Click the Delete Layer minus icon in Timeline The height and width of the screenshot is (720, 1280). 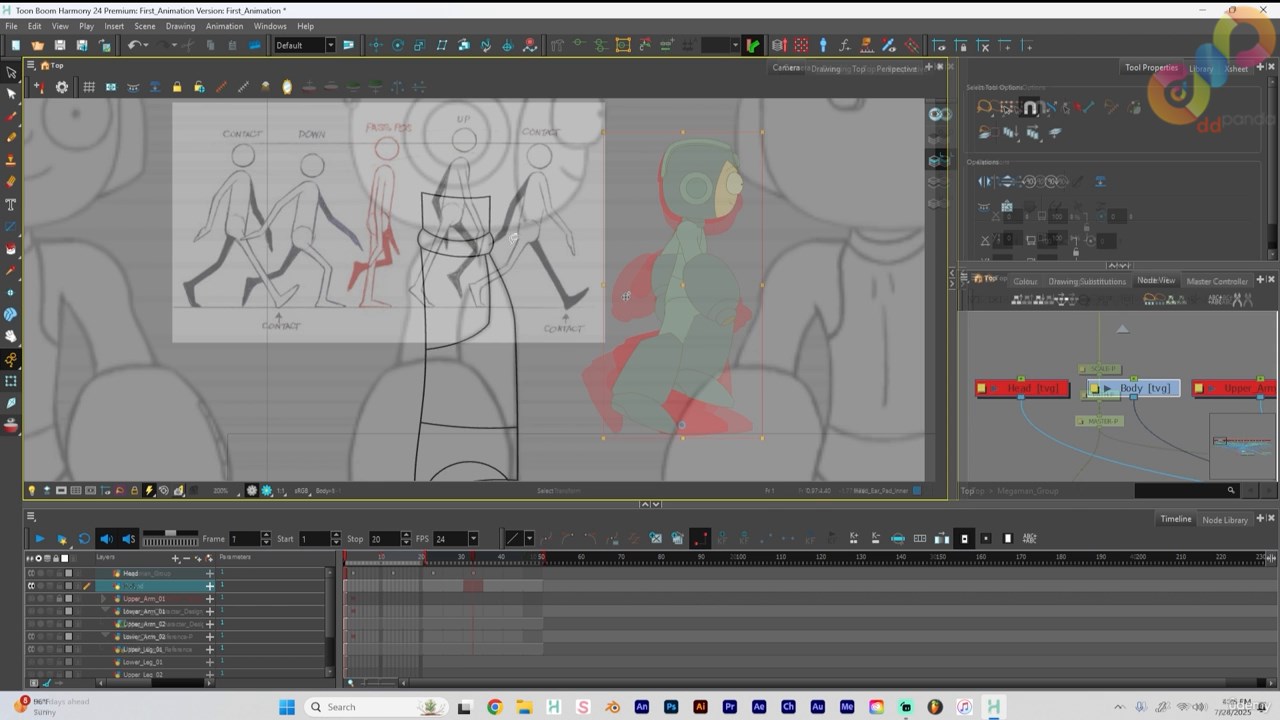(x=187, y=558)
